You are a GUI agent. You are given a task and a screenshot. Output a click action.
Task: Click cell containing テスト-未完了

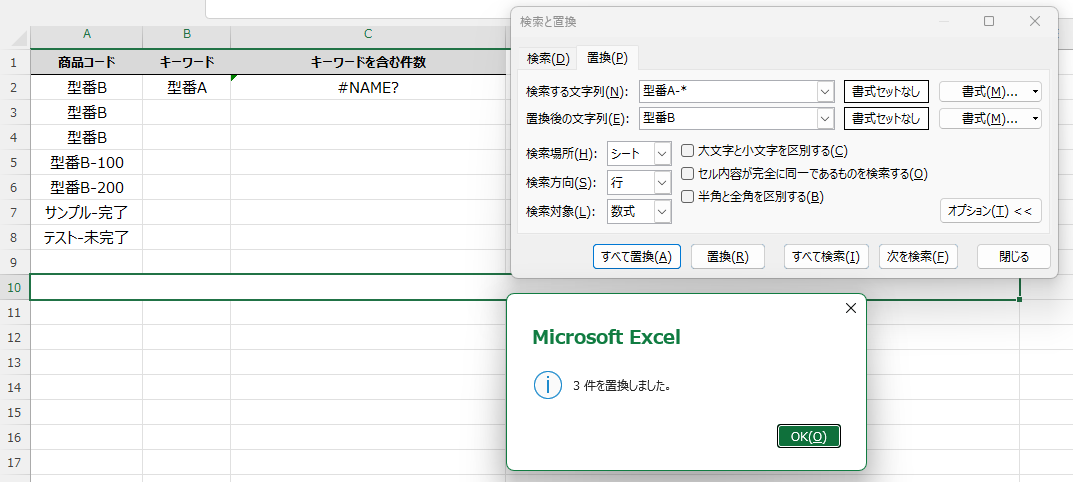87,237
